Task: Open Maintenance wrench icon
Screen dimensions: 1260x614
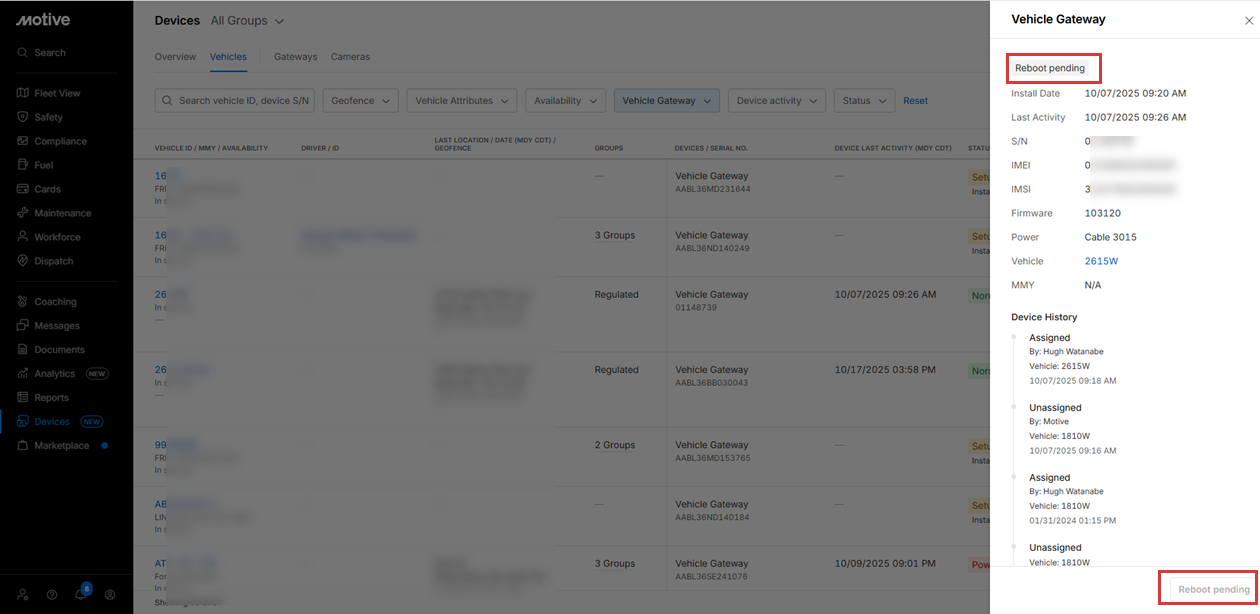Action: pyautogui.click(x=23, y=213)
